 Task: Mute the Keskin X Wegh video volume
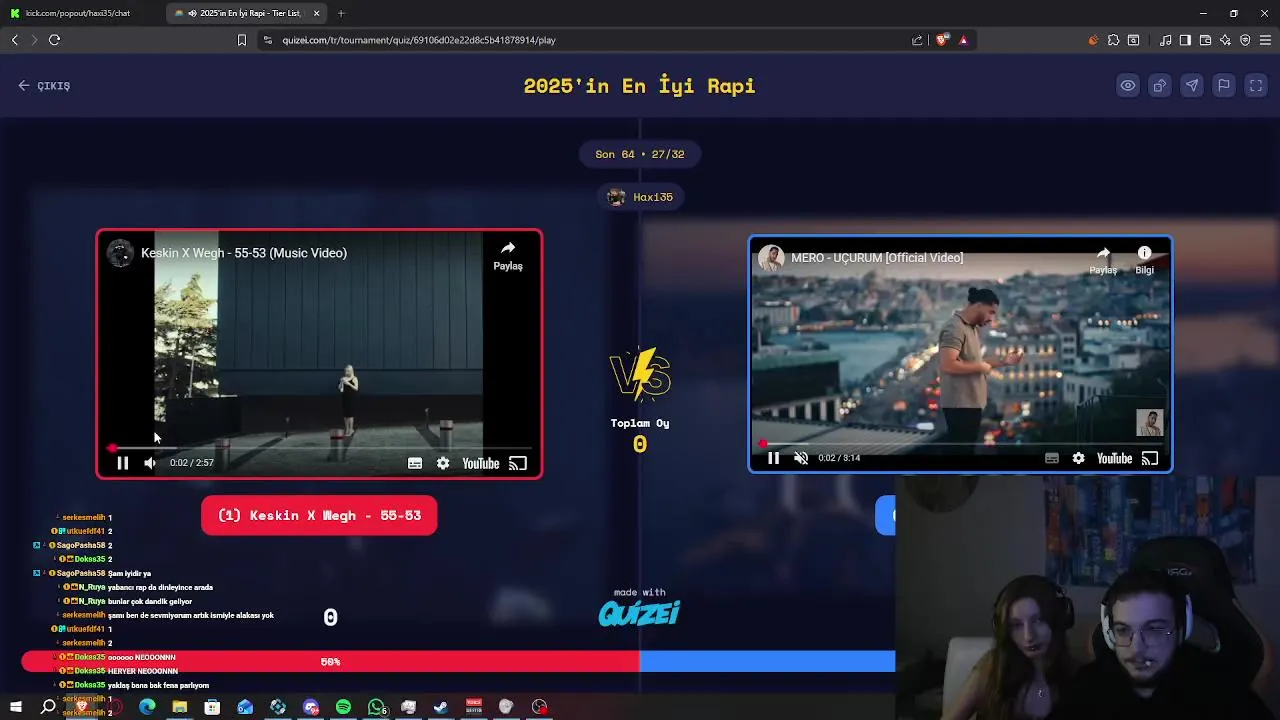pyautogui.click(x=150, y=463)
